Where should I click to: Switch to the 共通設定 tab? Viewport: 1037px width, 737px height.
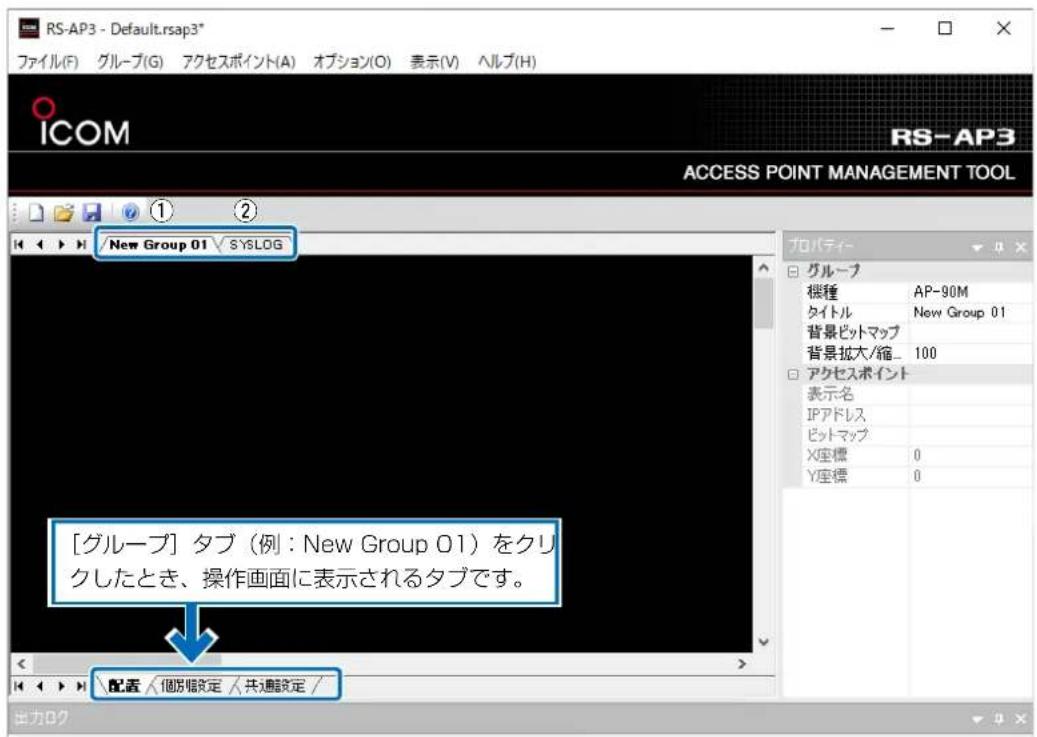(275, 686)
